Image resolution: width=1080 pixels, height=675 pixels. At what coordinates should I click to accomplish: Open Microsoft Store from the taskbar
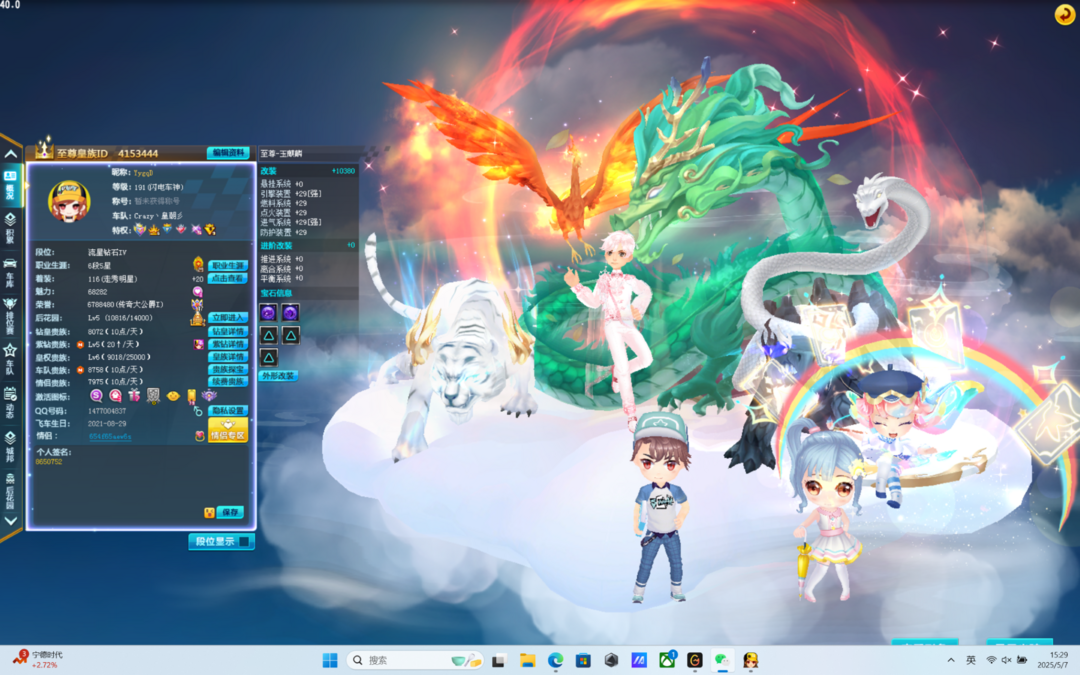pos(583,660)
